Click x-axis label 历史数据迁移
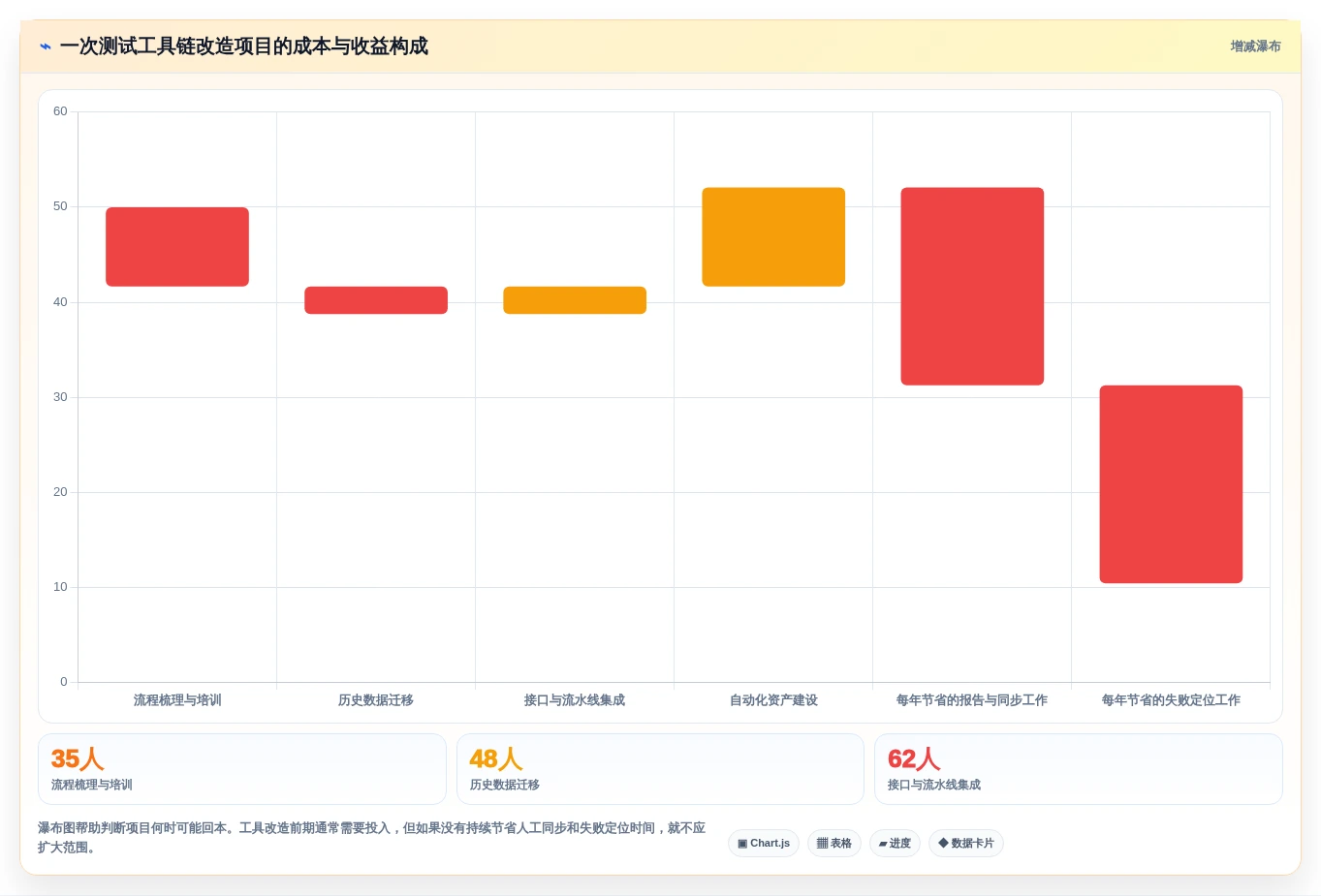1321x896 pixels. click(376, 700)
